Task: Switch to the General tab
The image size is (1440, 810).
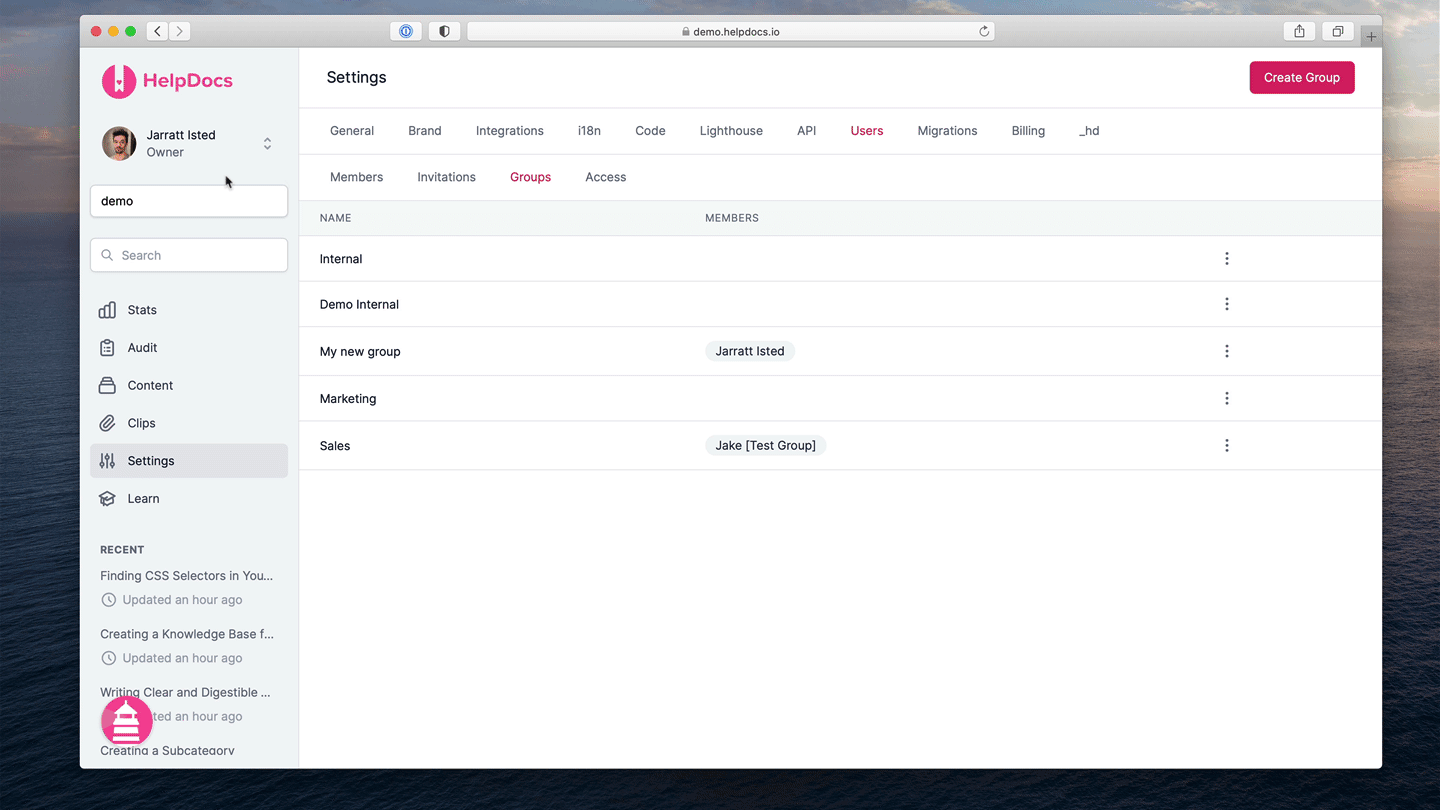Action: pos(352,131)
